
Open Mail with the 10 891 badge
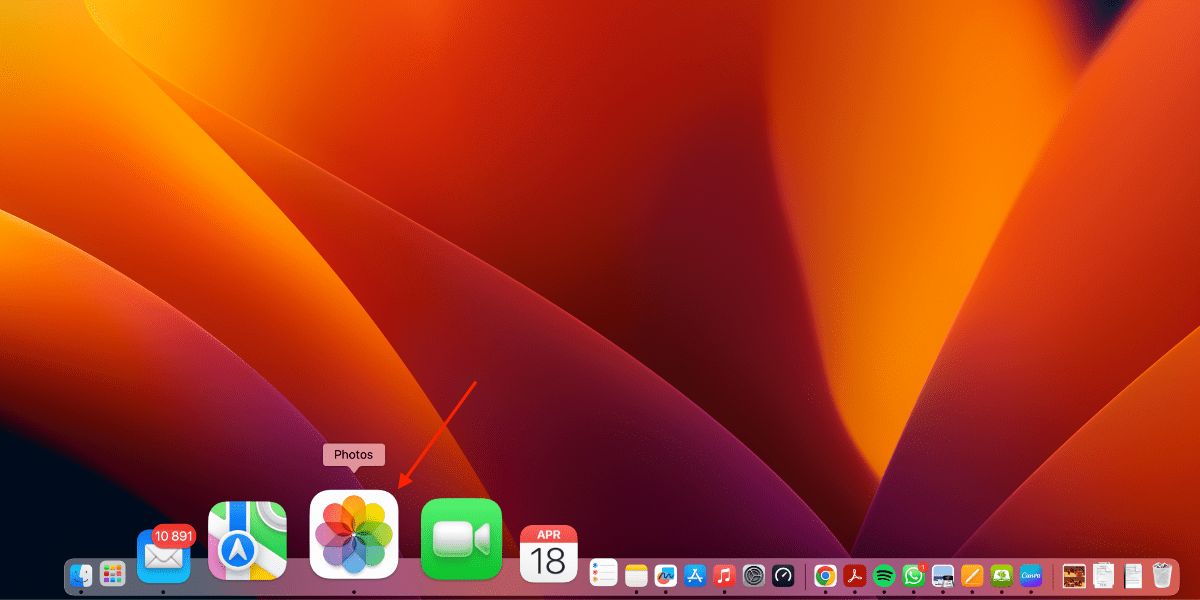[x=163, y=556]
